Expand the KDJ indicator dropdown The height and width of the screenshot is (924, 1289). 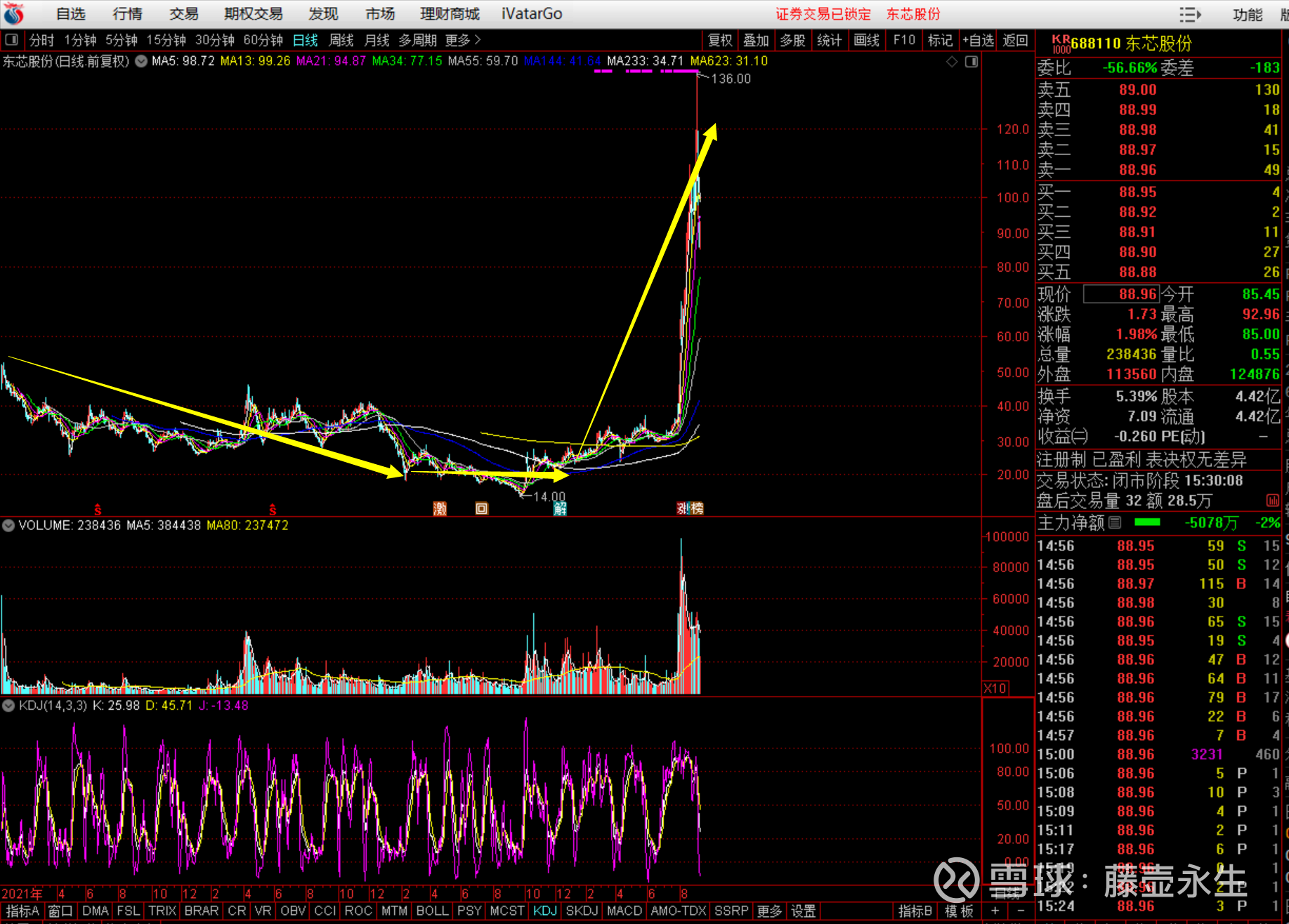tap(8, 706)
